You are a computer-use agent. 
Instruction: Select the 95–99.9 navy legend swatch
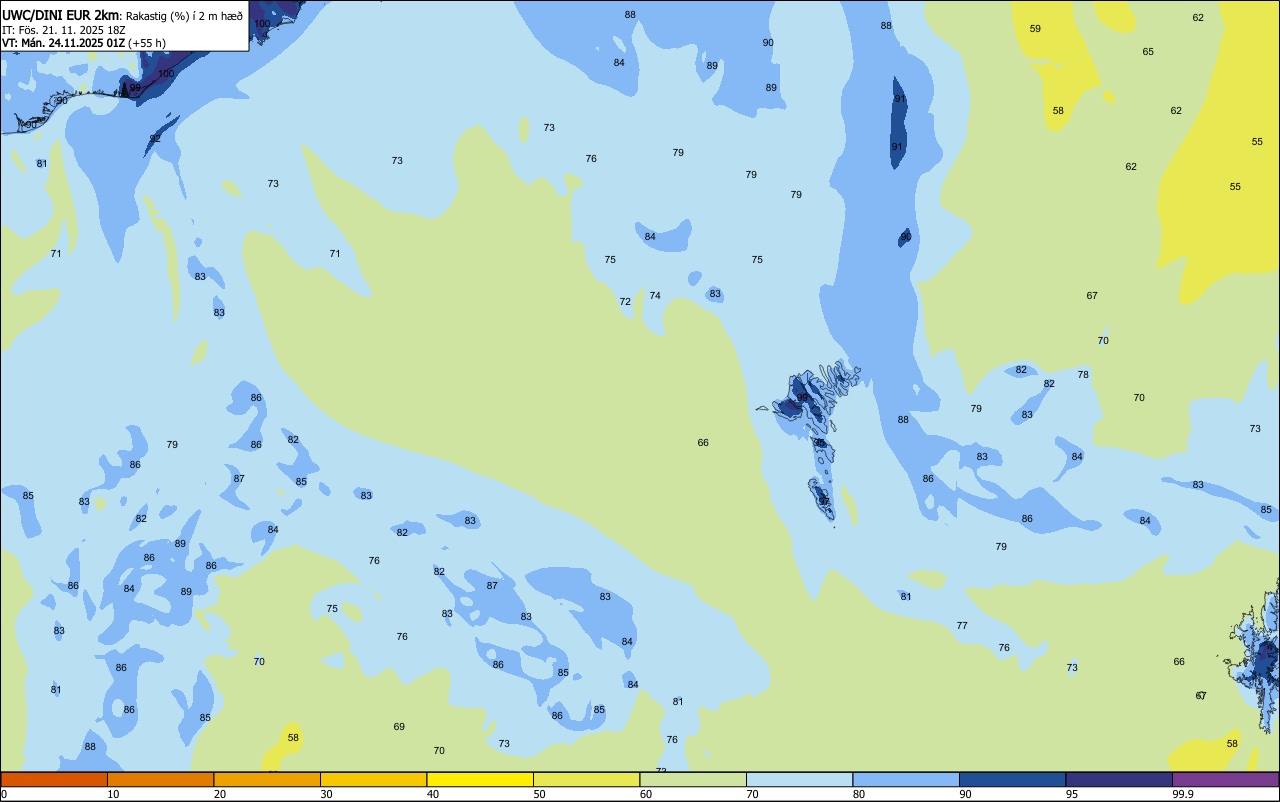tap(1119, 779)
